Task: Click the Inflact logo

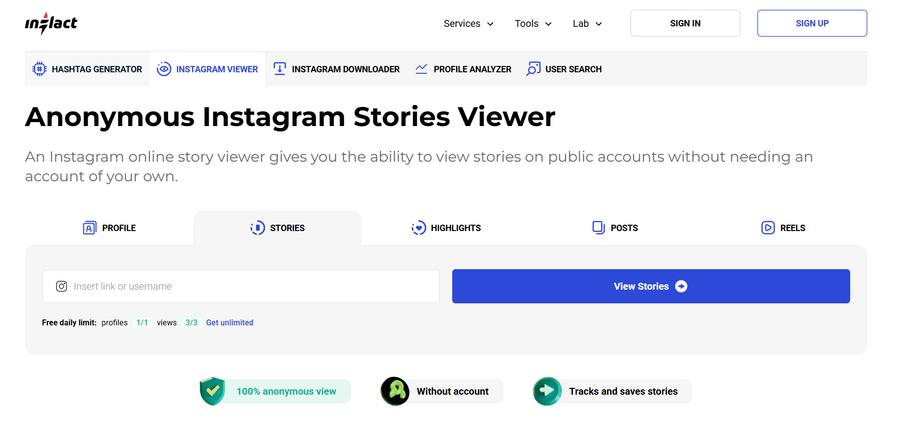Action: coord(51,23)
